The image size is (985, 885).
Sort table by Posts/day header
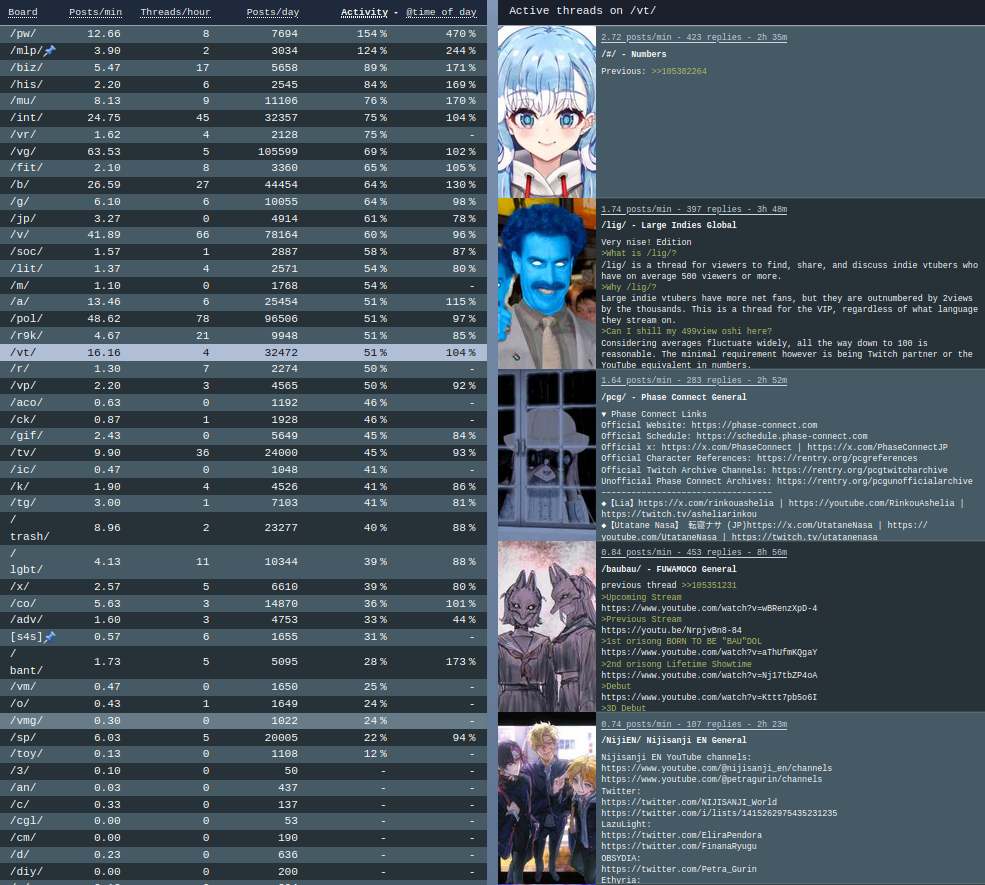273,12
